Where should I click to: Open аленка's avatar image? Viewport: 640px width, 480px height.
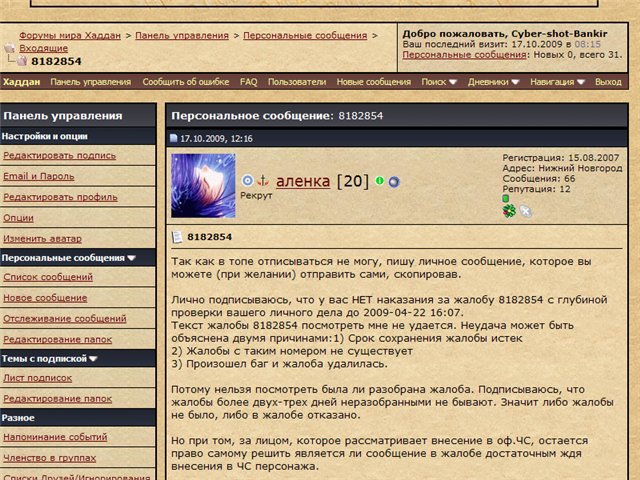203,186
